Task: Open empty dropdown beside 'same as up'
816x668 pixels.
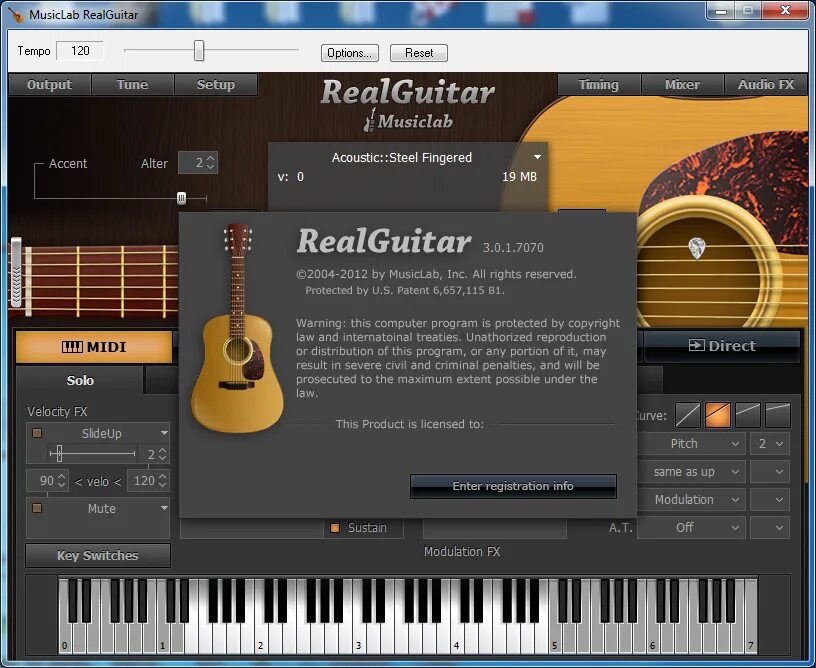Action: [770, 472]
